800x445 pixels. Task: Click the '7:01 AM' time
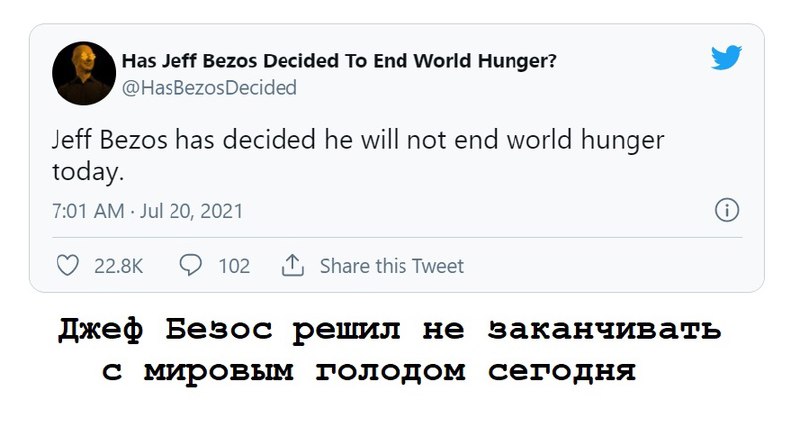[88, 212]
